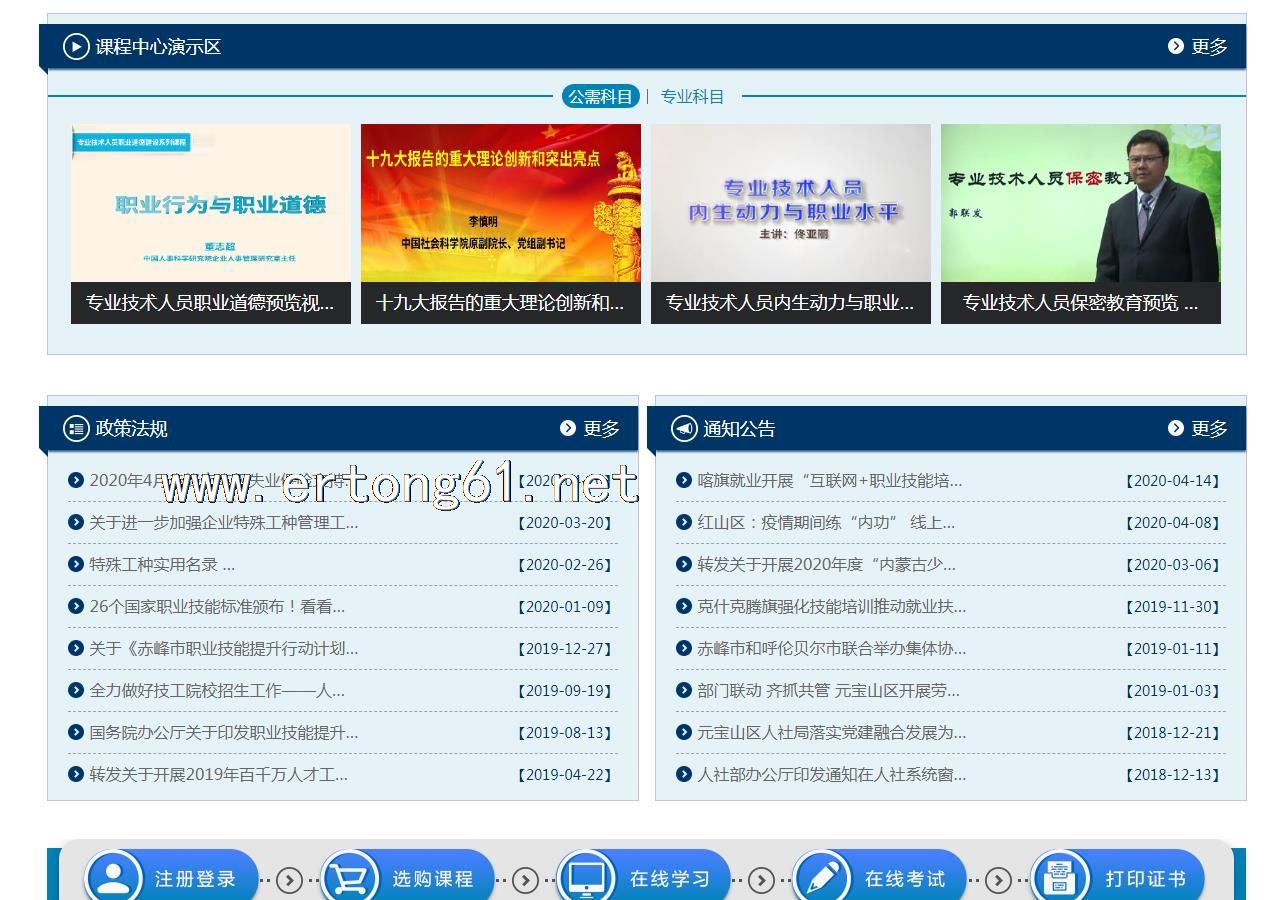The height and width of the screenshot is (900, 1282).
Task: Switch to the 公需科目 tab
Action: coord(600,97)
